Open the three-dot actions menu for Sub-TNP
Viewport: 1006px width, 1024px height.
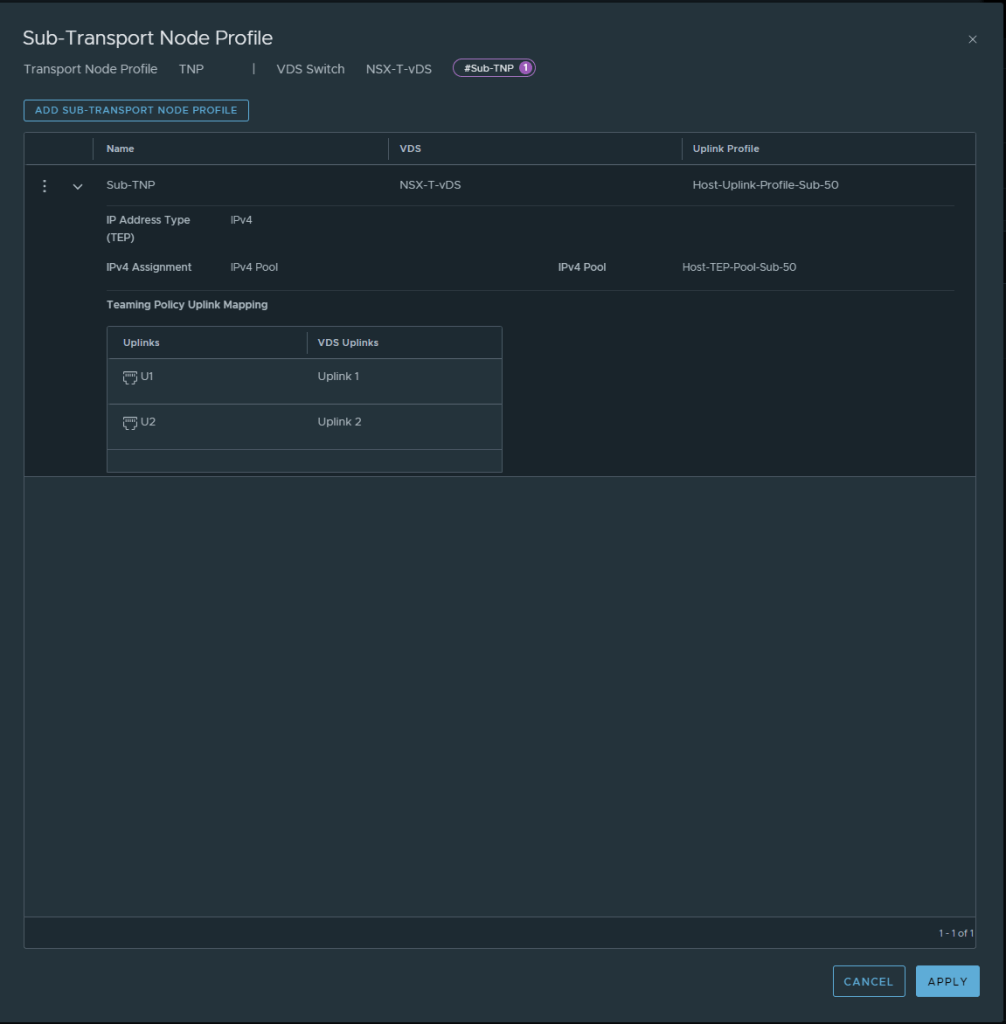(x=44, y=186)
